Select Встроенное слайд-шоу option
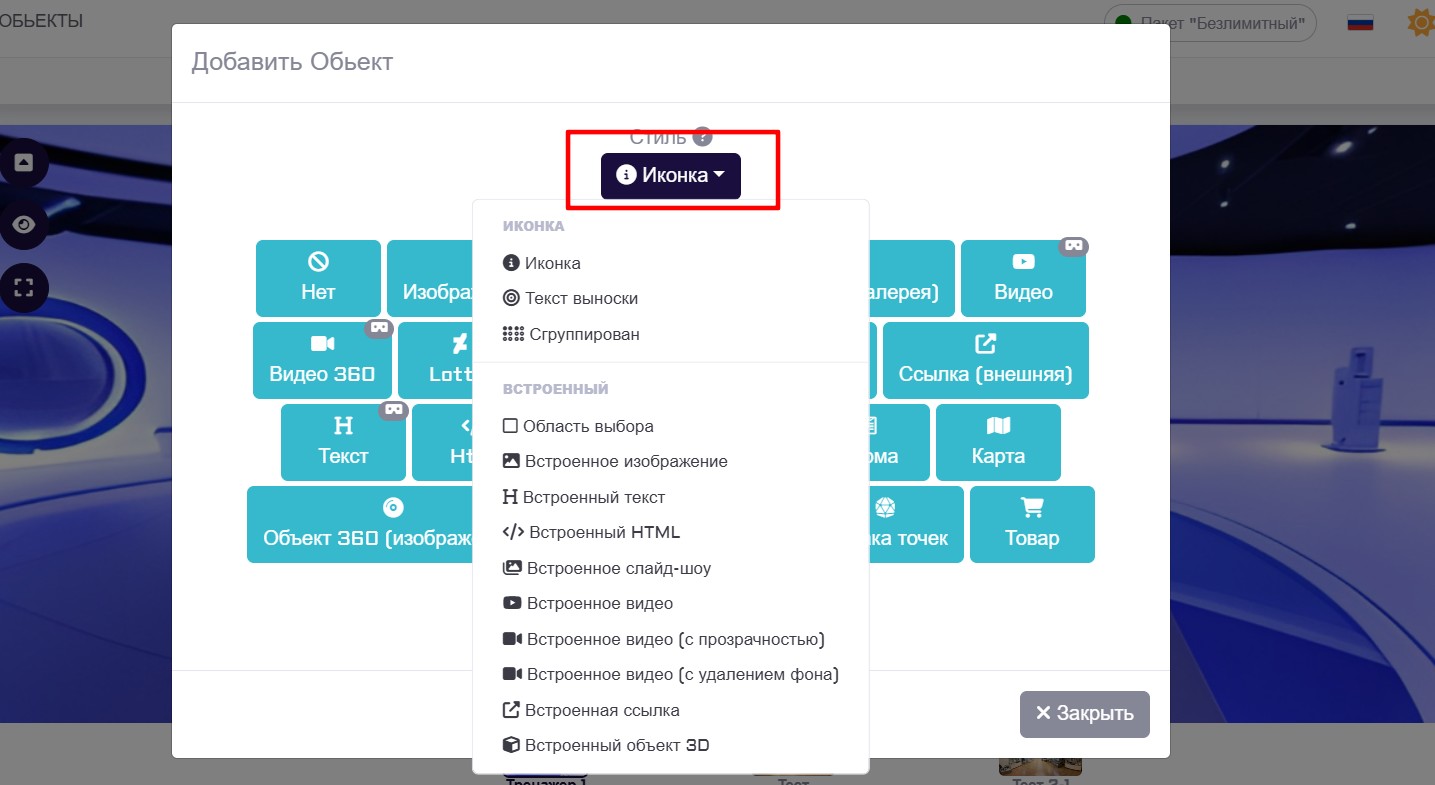 (x=606, y=568)
